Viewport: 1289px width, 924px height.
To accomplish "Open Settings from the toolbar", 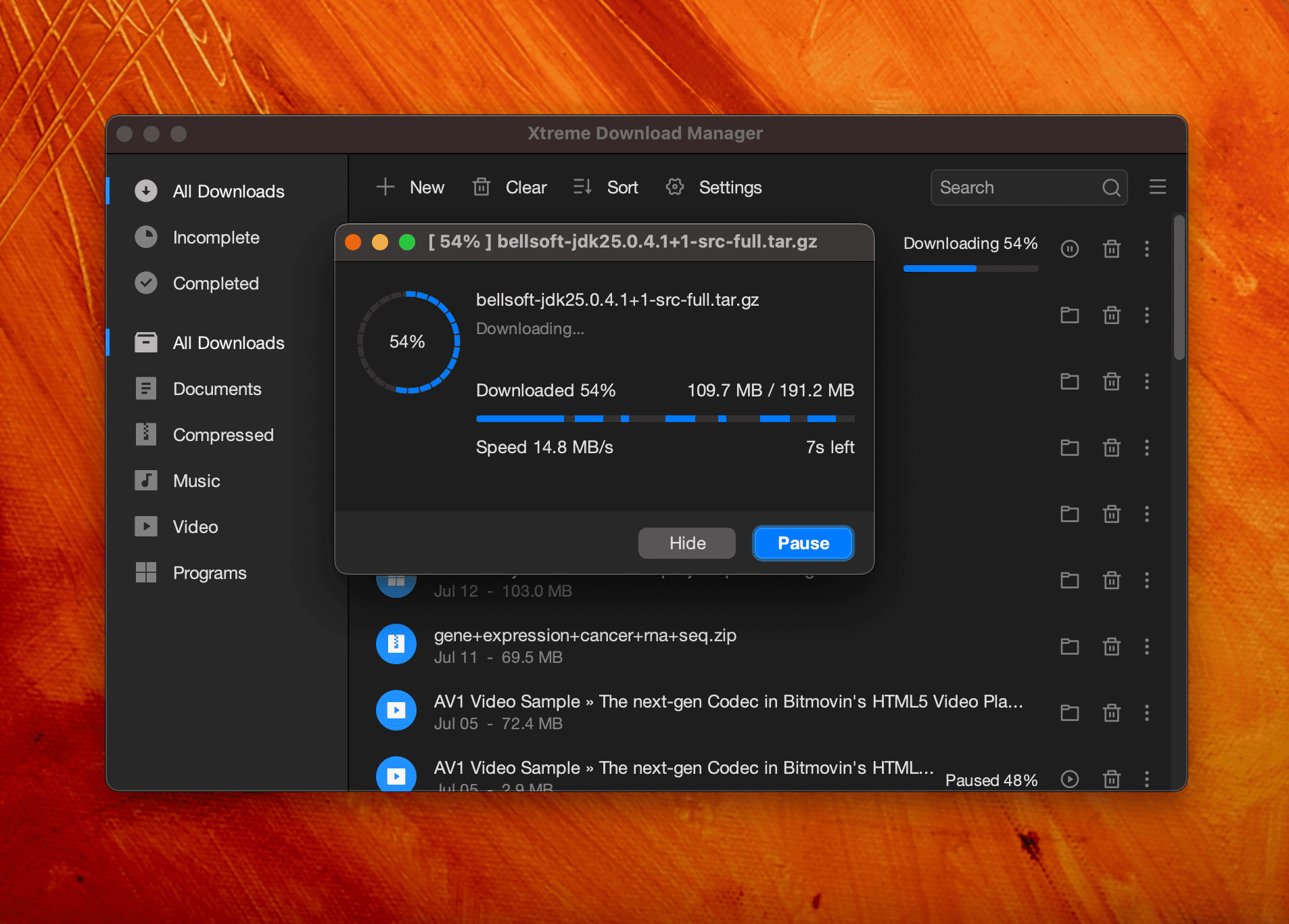I will coord(713,187).
